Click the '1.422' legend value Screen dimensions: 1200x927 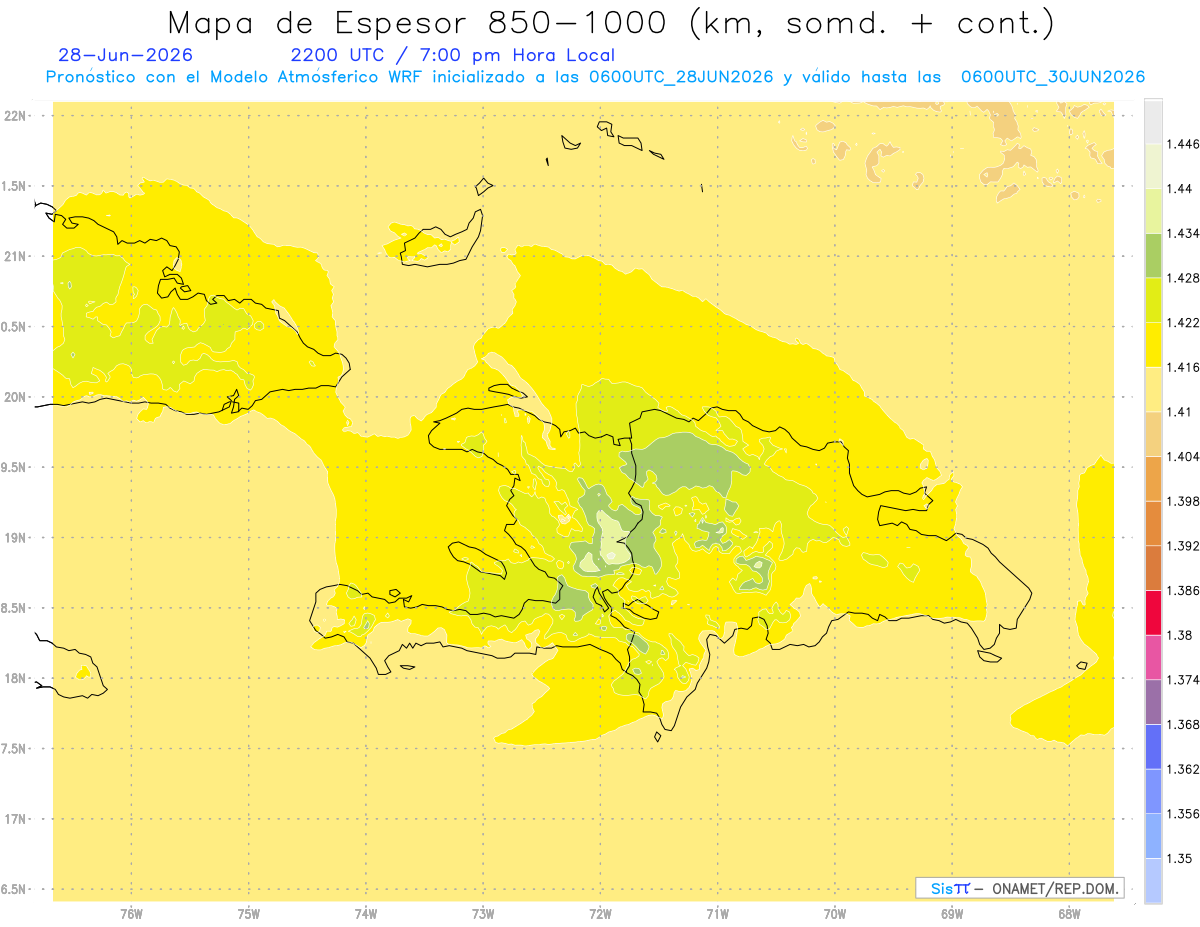click(x=1183, y=323)
